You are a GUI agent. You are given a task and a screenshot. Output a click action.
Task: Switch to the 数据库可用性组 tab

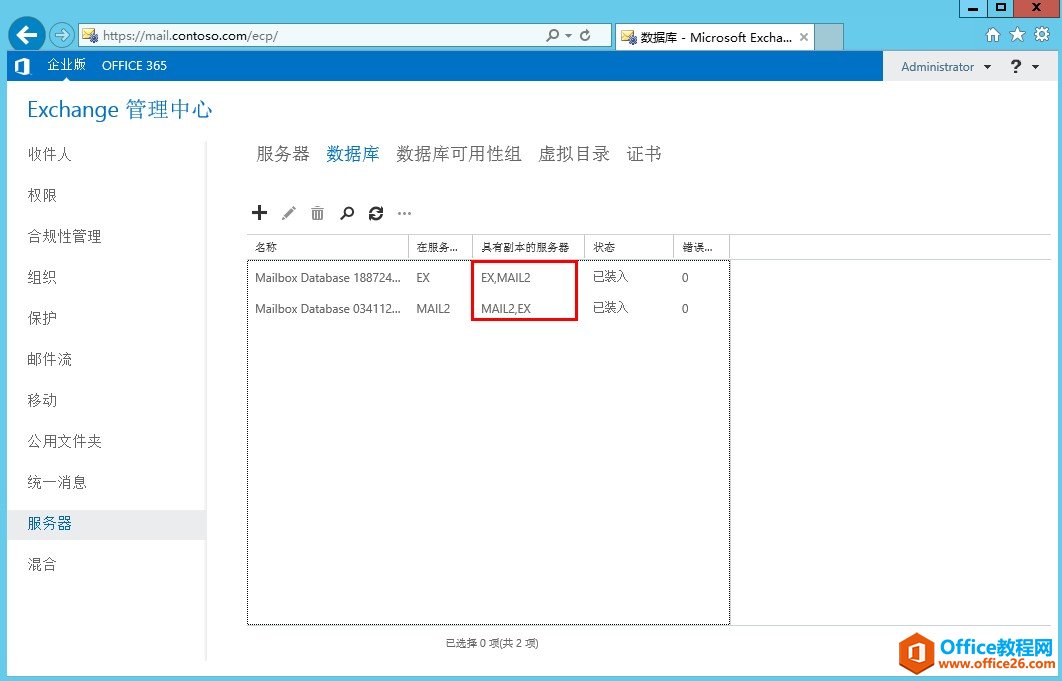point(459,154)
